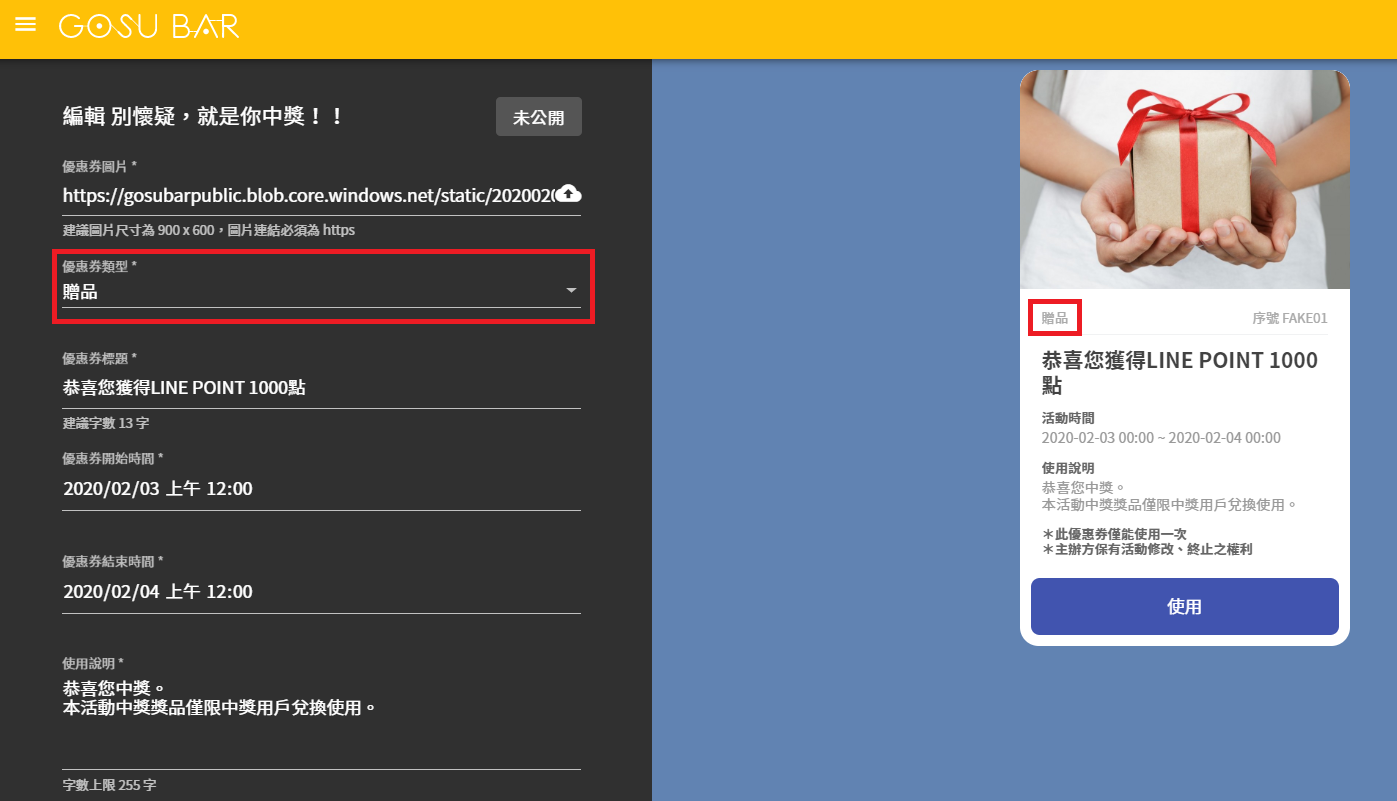Click the hint text 字數上限 255 字

point(110,785)
